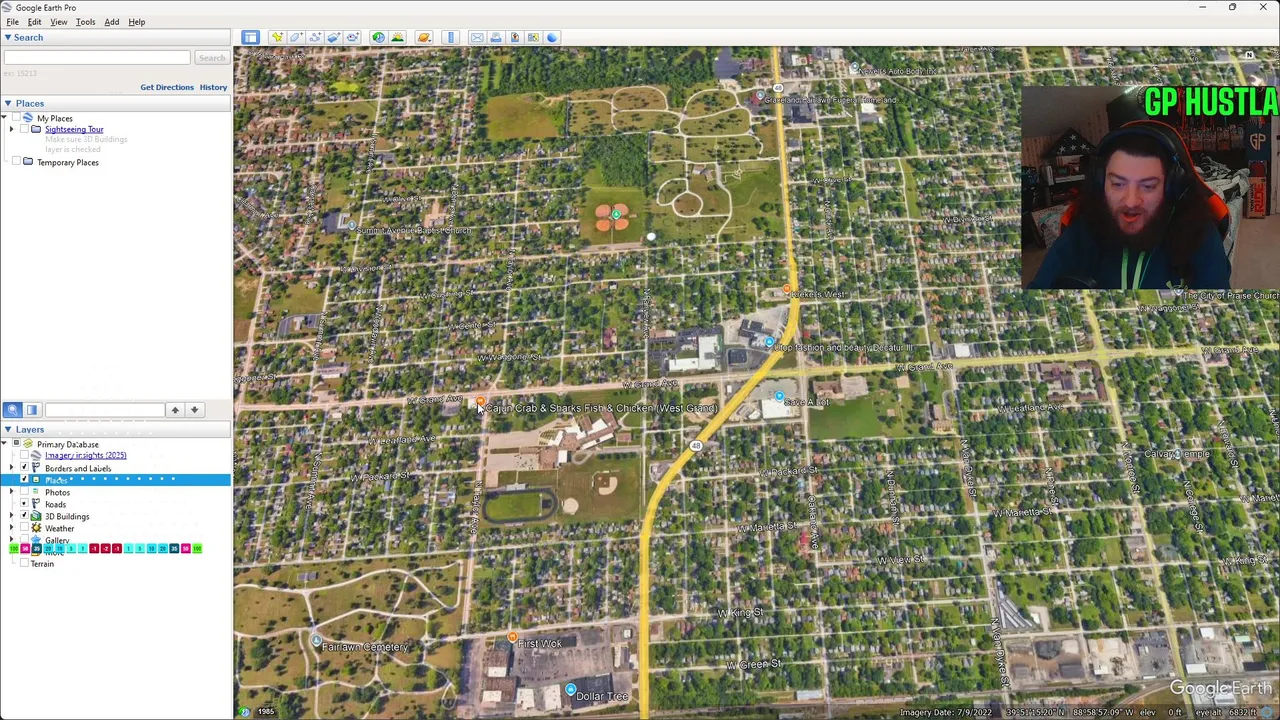The height and width of the screenshot is (720, 1280).
Task: Open the search History link
Action: click(x=213, y=87)
